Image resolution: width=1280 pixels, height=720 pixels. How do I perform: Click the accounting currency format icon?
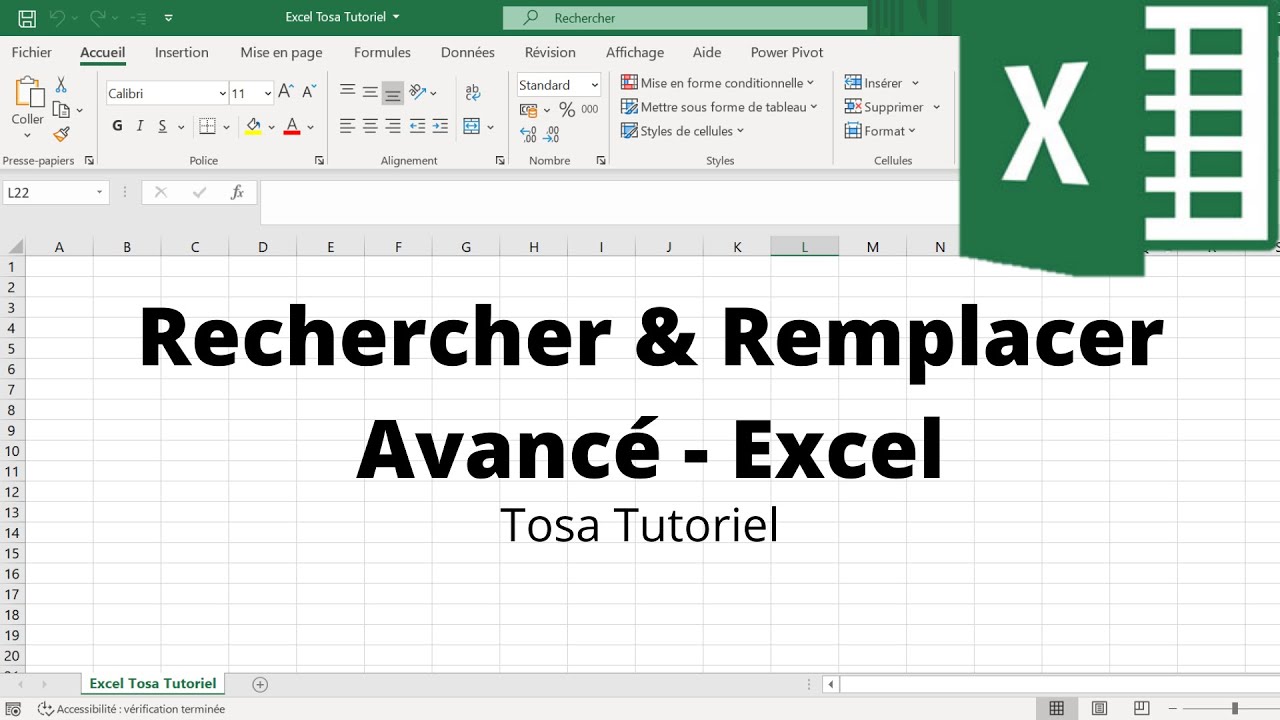pos(528,109)
